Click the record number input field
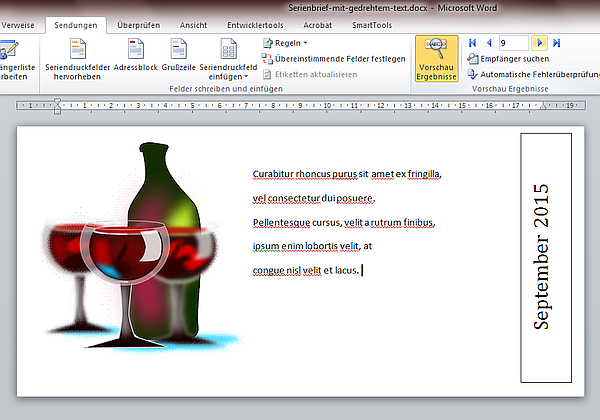Screen dimensions: 600x420 pyautogui.click(x=512, y=43)
